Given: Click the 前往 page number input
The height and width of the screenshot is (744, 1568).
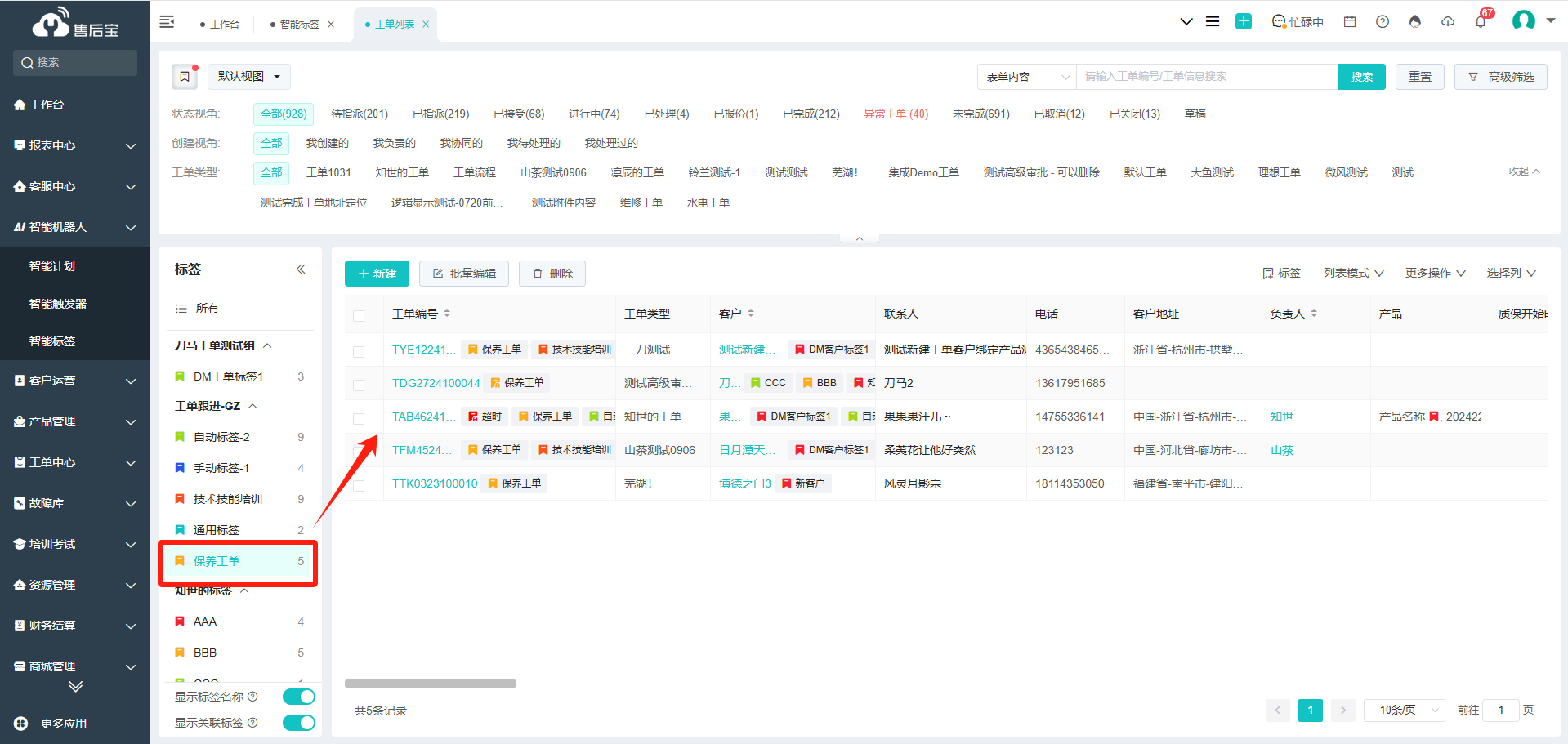Looking at the screenshot, I should 1501,711.
